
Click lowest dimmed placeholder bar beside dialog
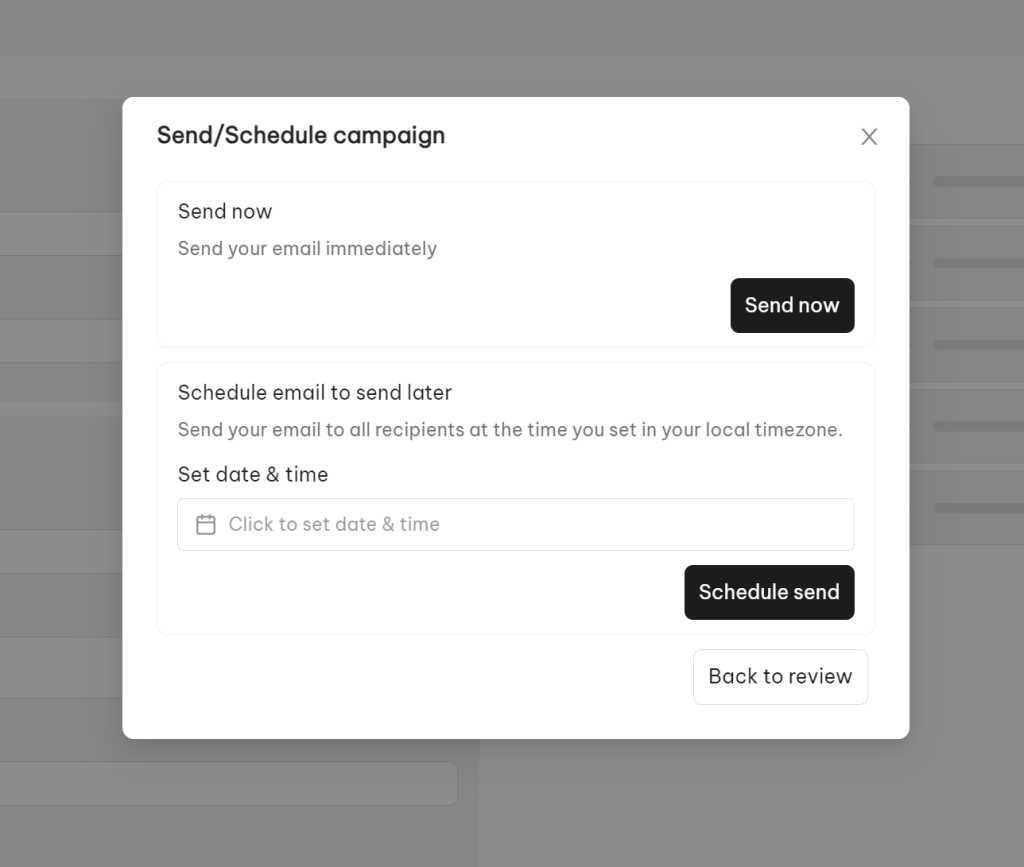point(978,508)
